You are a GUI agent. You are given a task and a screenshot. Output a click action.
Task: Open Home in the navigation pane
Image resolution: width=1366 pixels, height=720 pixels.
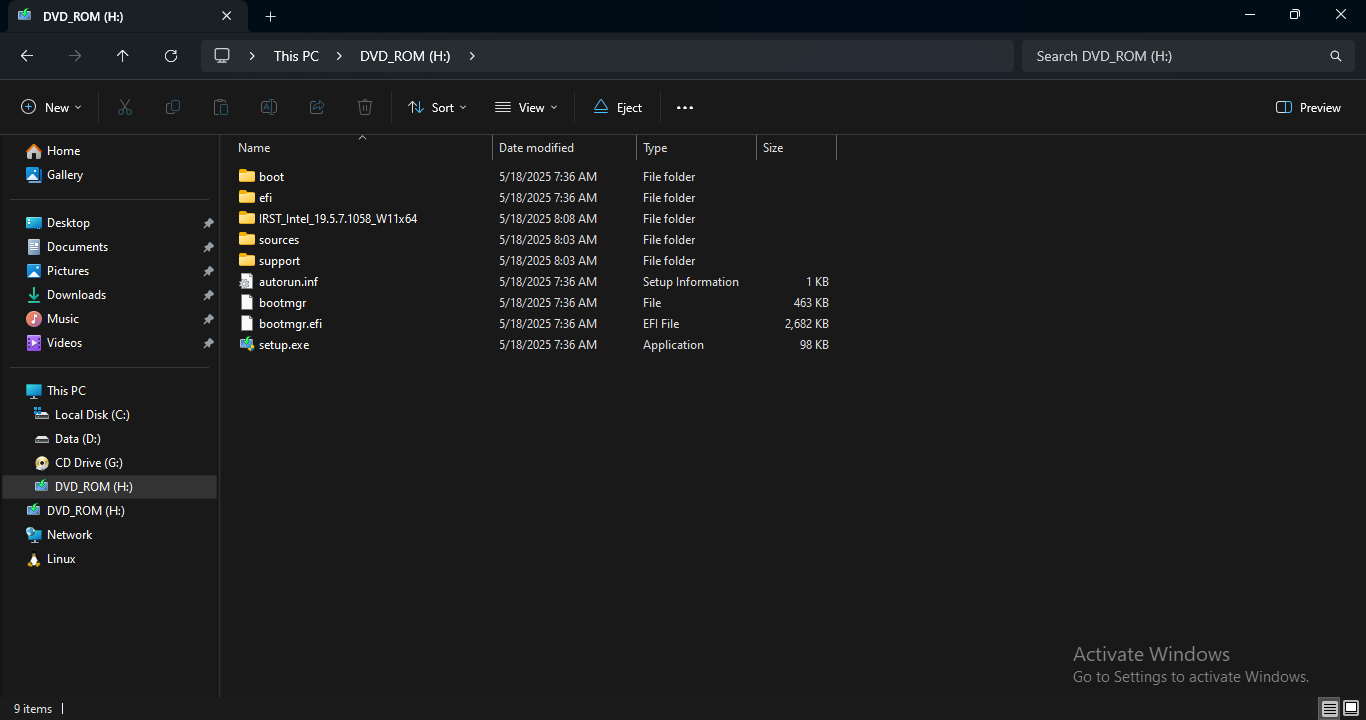pos(63,150)
